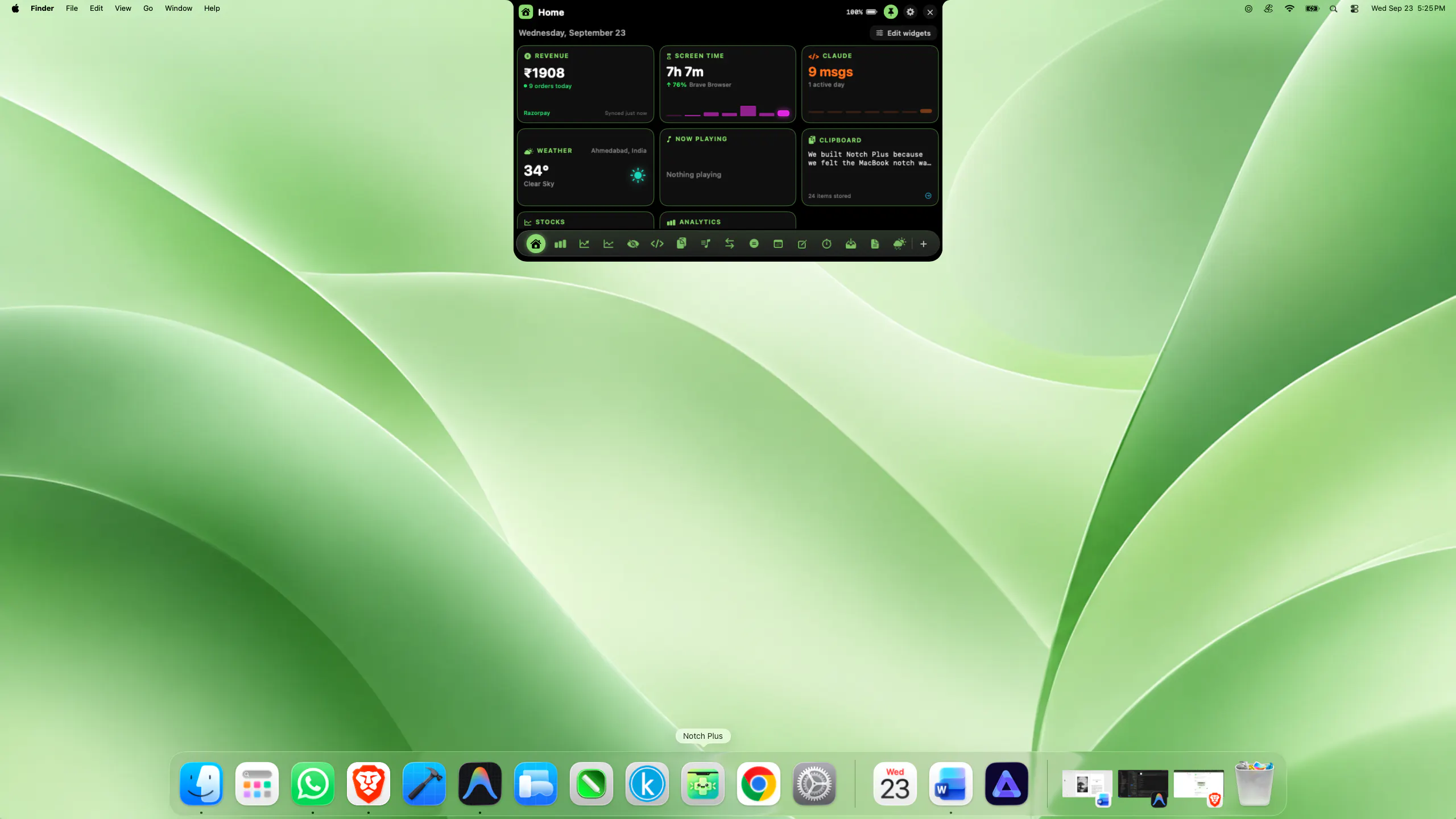Image resolution: width=1456 pixels, height=819 pixels.
Task: Open the inbox tray download tab icon
Action: (851, 244)
